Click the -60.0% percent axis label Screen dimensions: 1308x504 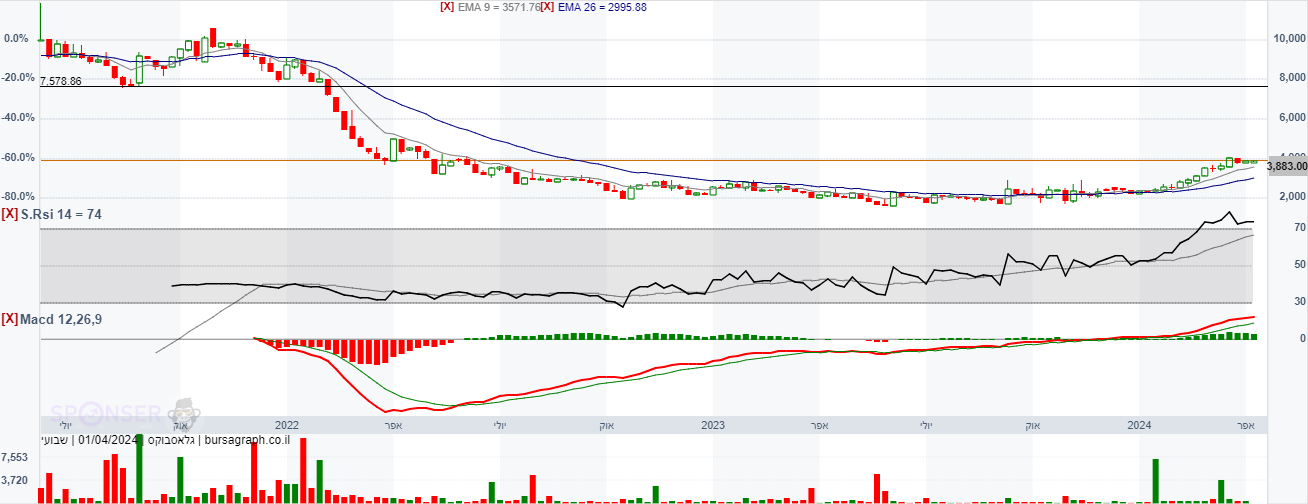click(x=19, y=158)
